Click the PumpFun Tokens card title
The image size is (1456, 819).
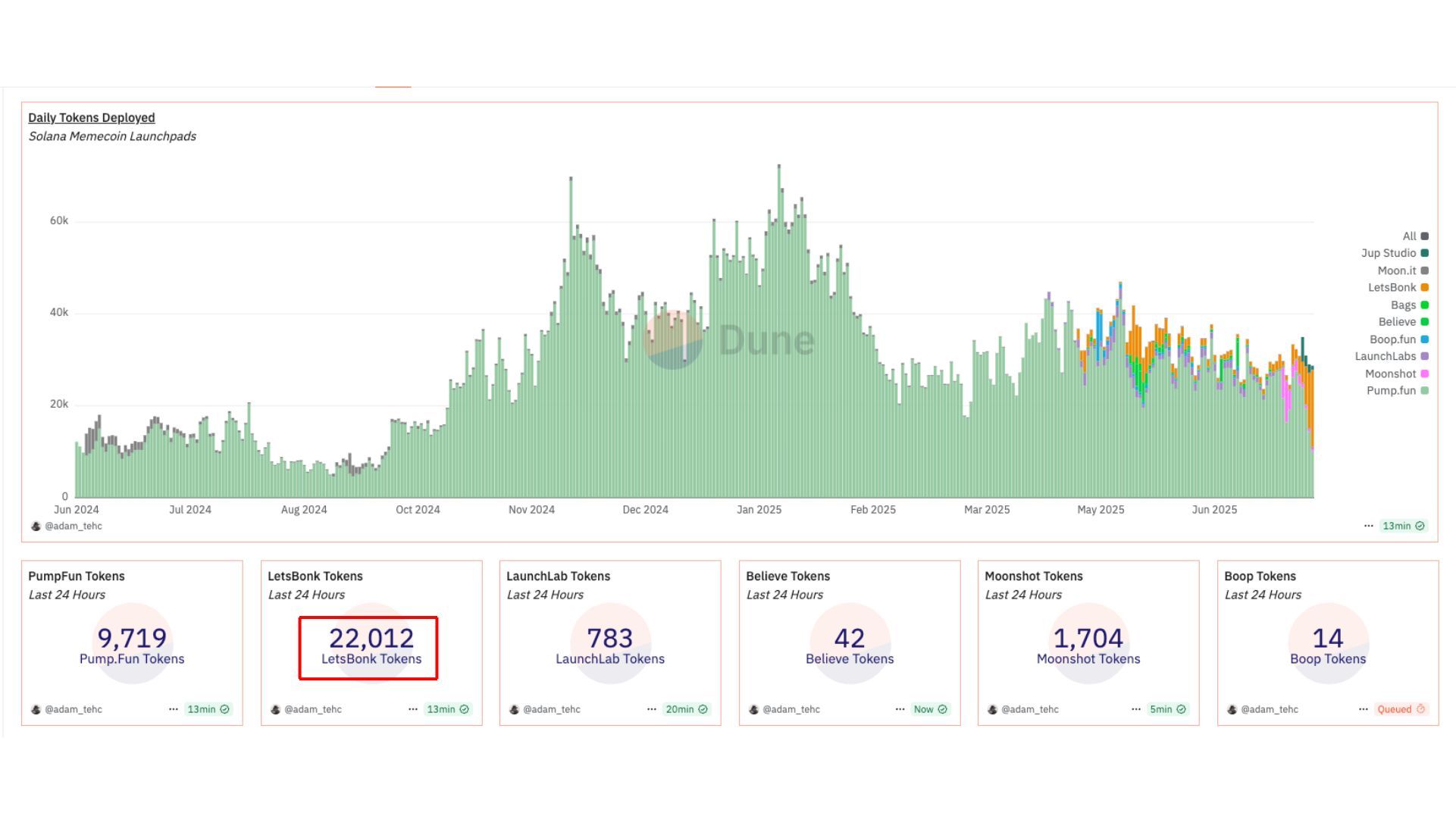click(77, 577)
